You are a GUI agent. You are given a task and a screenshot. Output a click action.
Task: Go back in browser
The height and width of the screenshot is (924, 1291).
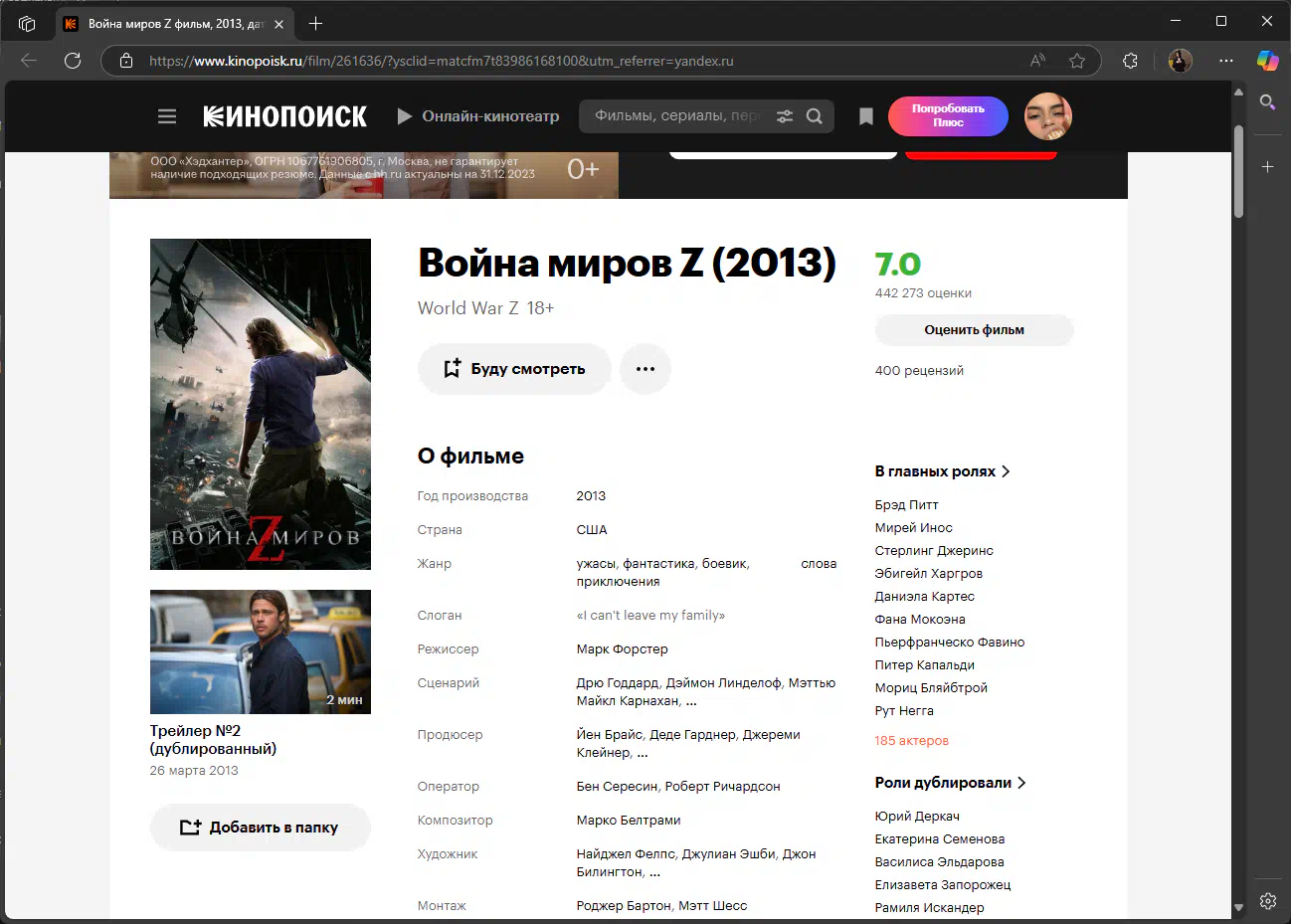pos(29,61)
